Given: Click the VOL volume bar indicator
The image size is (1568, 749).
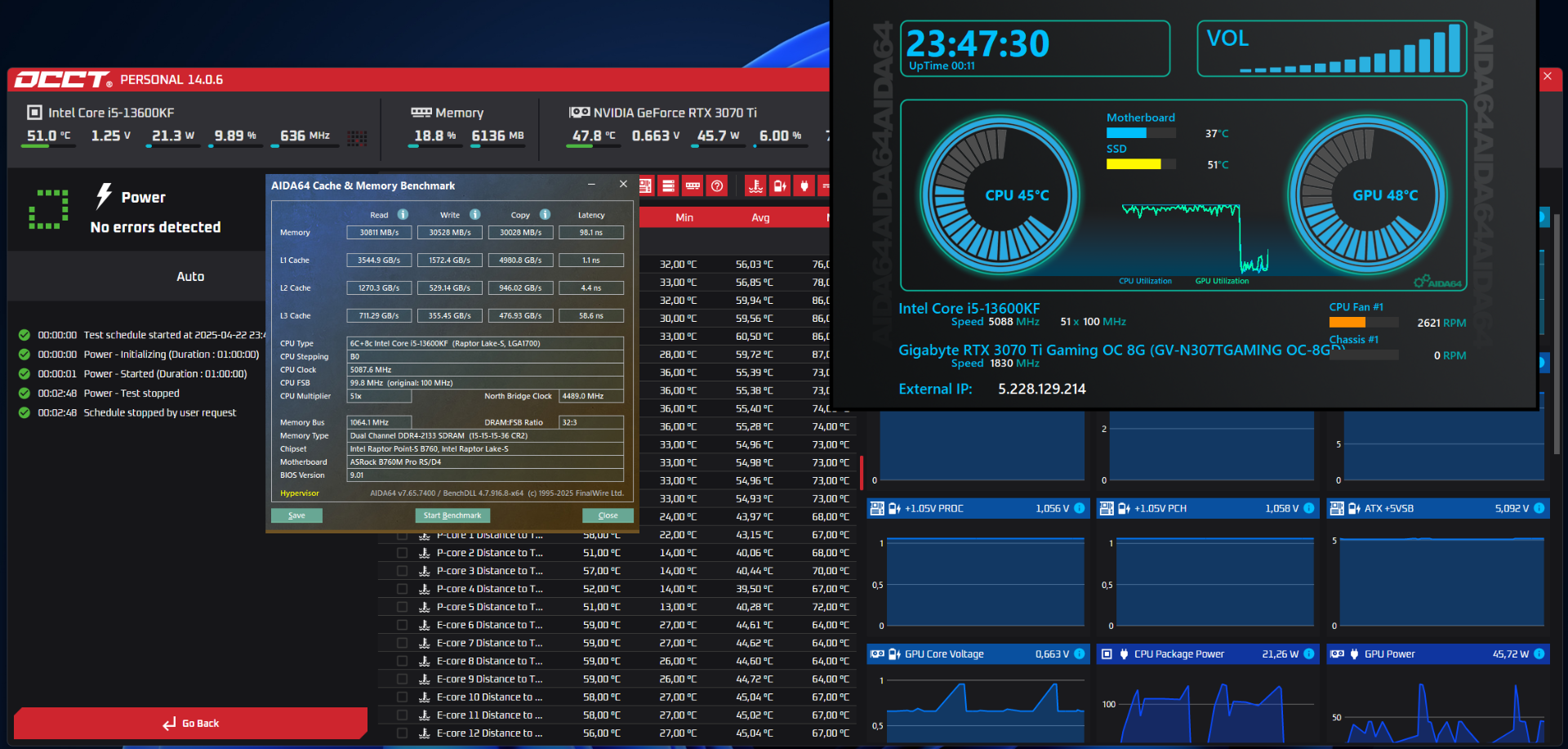Looking at the screenshot, I should pyautogui.click(x=1349, y=48).
